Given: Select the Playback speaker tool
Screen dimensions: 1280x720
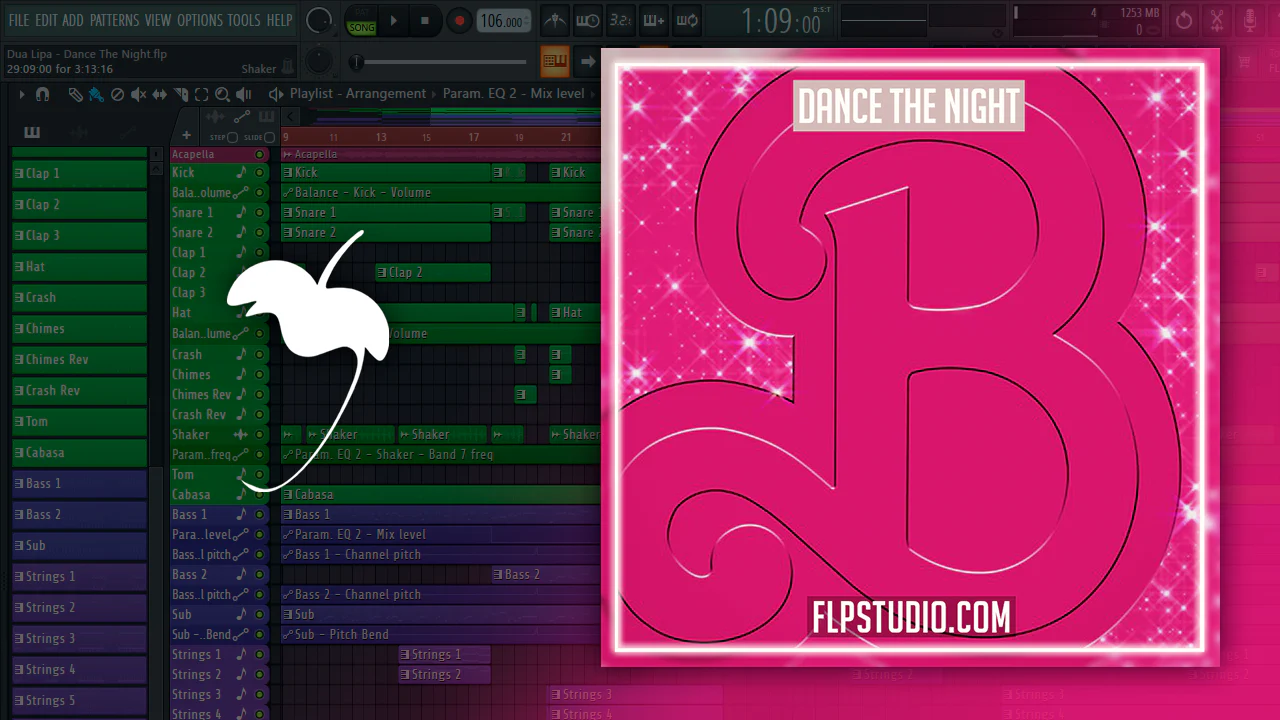Looking at the screenshot, I should (243, 94).
